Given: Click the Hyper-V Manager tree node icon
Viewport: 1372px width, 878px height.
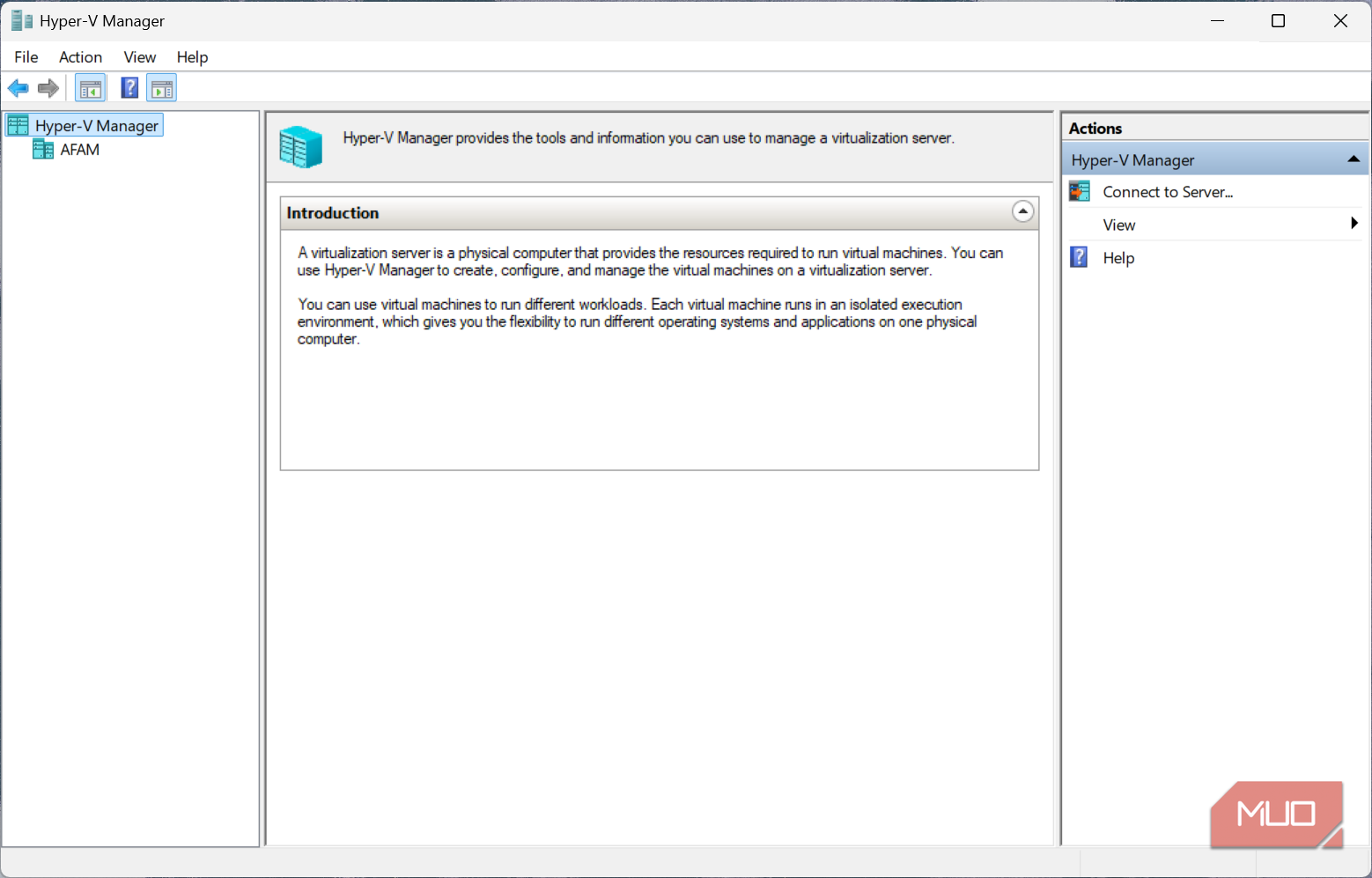Looking at the screenshot, I should click(x=18, y=125).
